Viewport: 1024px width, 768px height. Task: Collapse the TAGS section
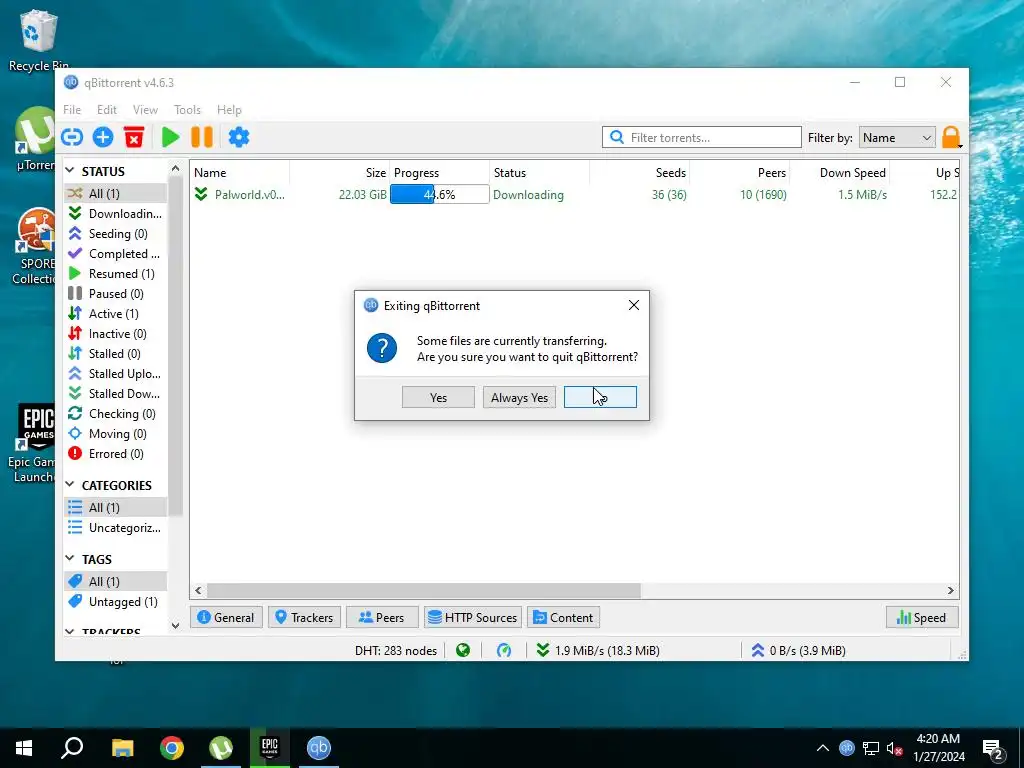(70, 558)
